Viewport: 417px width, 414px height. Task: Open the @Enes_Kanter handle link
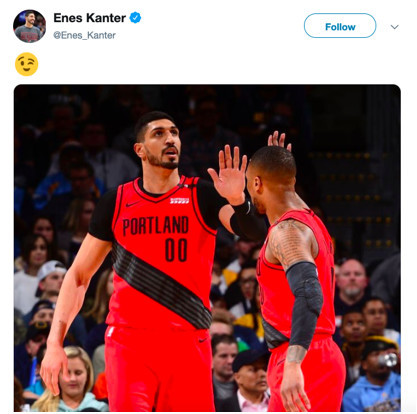[x=85, y=35]
